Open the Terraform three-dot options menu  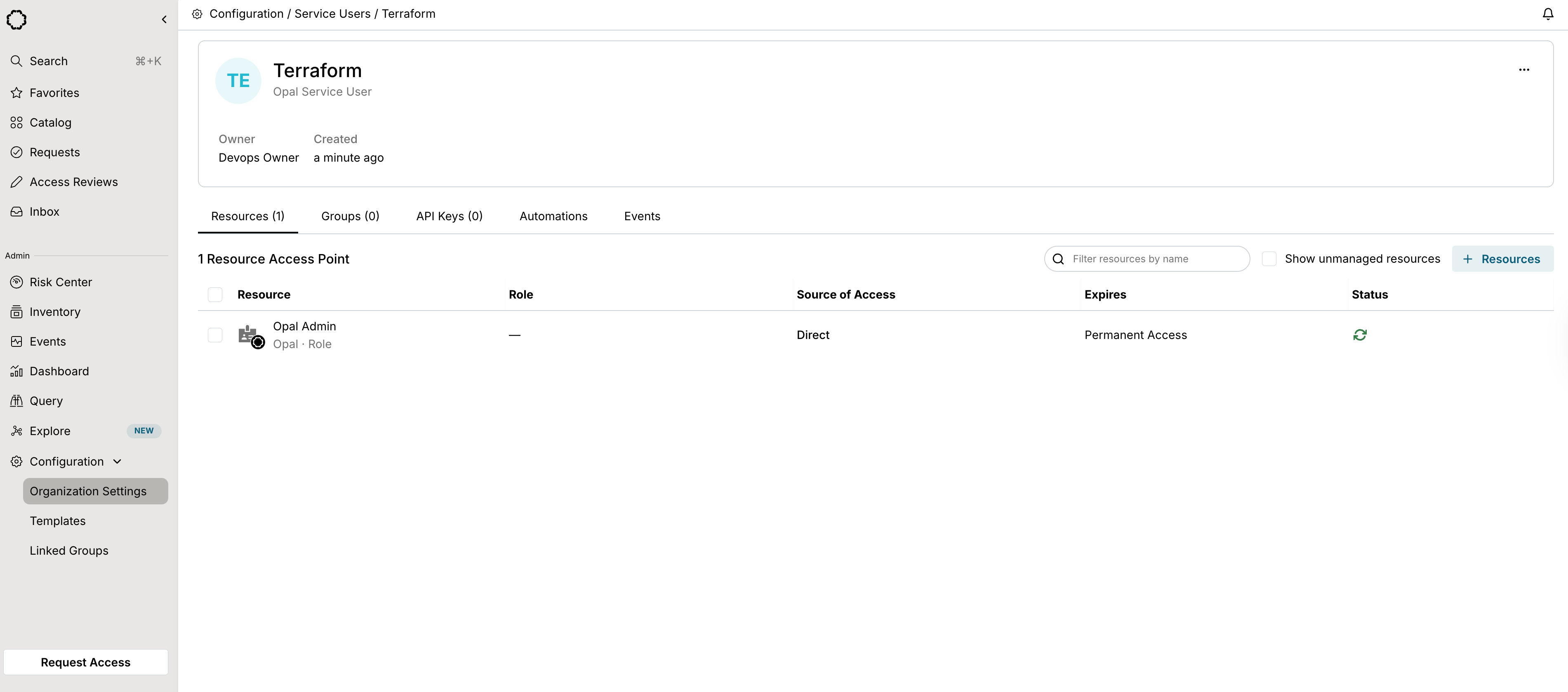point(1523,70)
